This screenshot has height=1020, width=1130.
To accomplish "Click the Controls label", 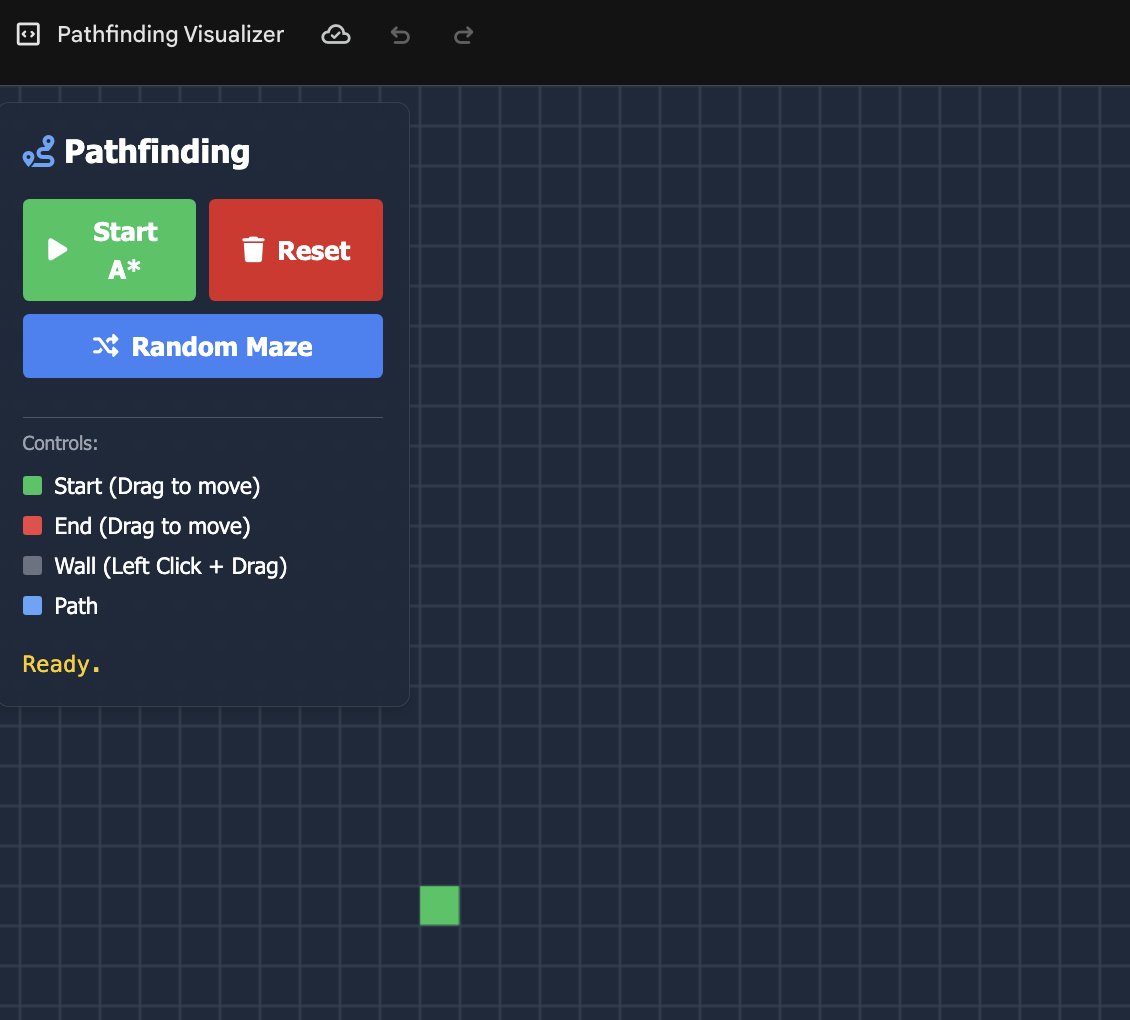I will (x=59, y=443).
